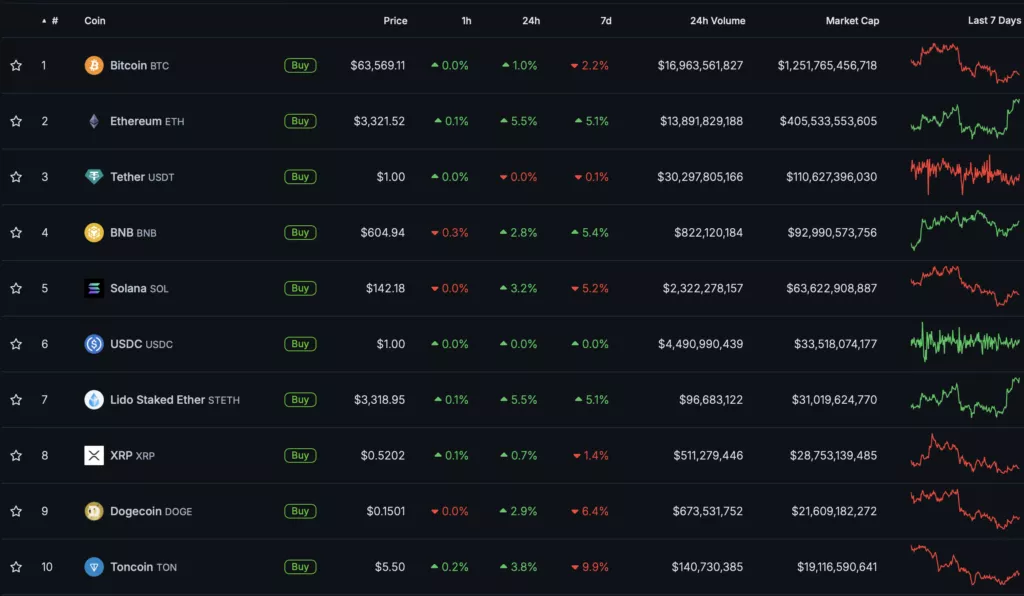This screenshot has width=1024, height=596.
Task: Open USDC 7-day sparkline chart
Action: tap(965, 341)
